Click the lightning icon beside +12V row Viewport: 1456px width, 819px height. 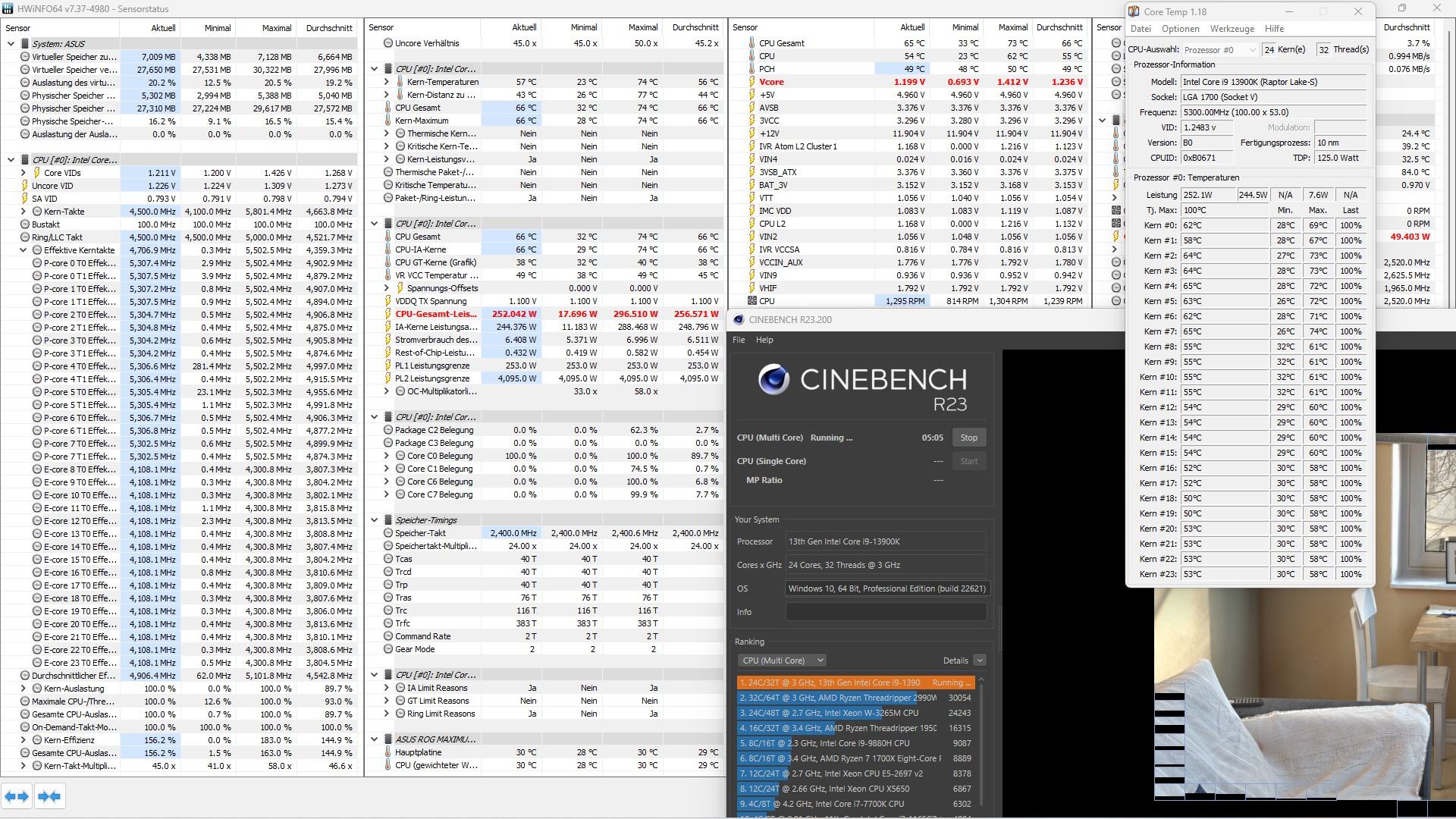click(752, 133)
